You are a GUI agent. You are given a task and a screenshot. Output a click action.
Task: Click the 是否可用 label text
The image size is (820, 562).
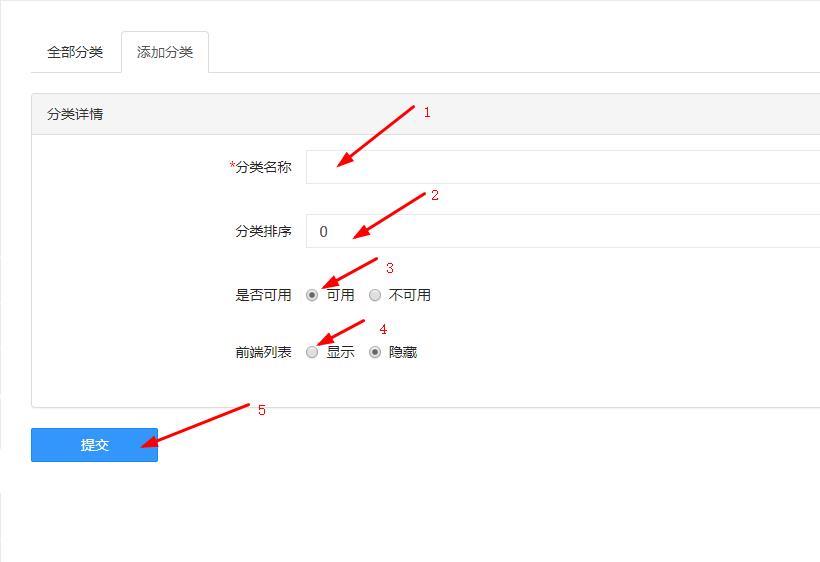(263, 295)
